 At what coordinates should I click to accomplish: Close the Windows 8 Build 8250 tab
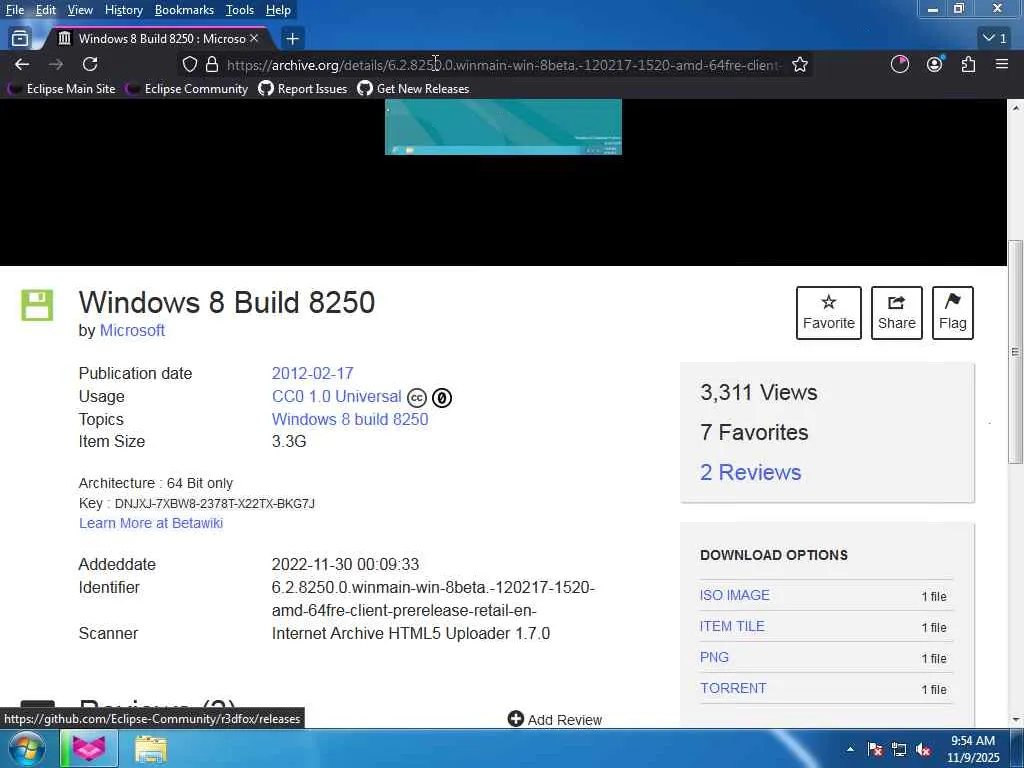254,39
